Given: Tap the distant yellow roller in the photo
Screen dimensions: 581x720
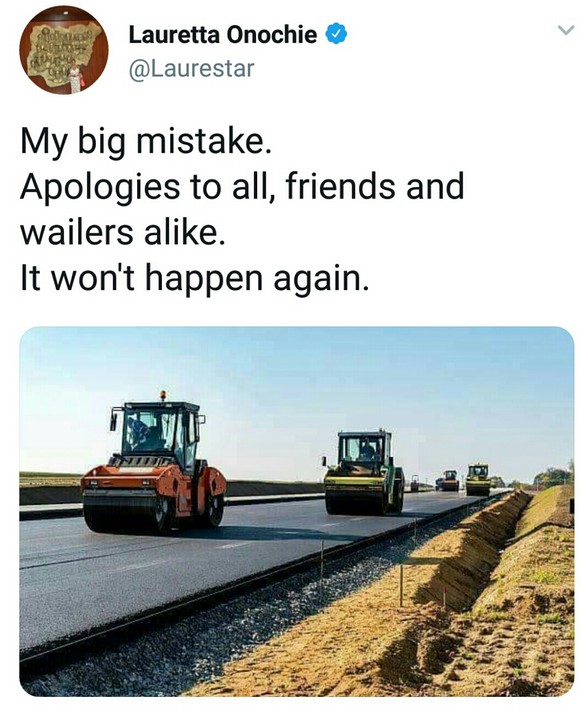Looking at the screenshot, I should (478, 479).
